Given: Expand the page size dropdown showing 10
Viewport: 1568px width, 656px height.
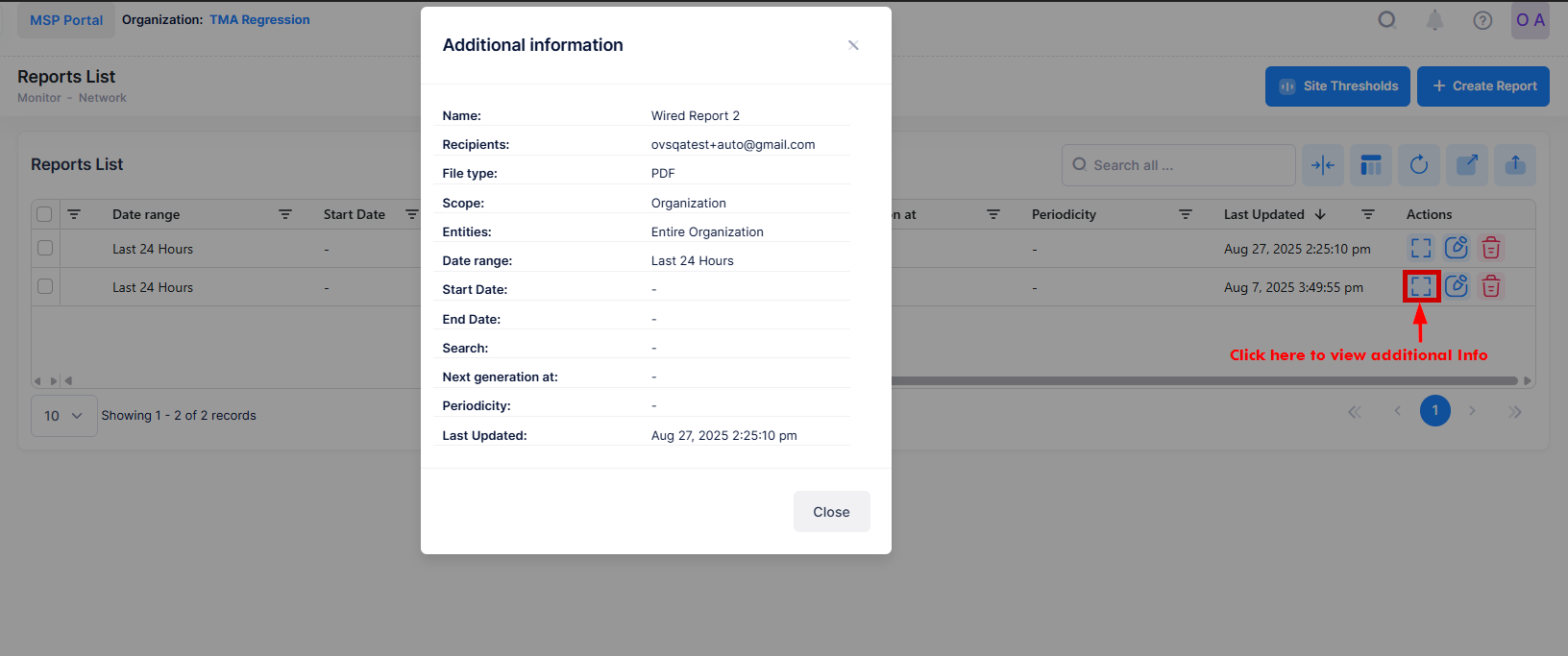Looking at the screenshot, I should pos(63,416).
